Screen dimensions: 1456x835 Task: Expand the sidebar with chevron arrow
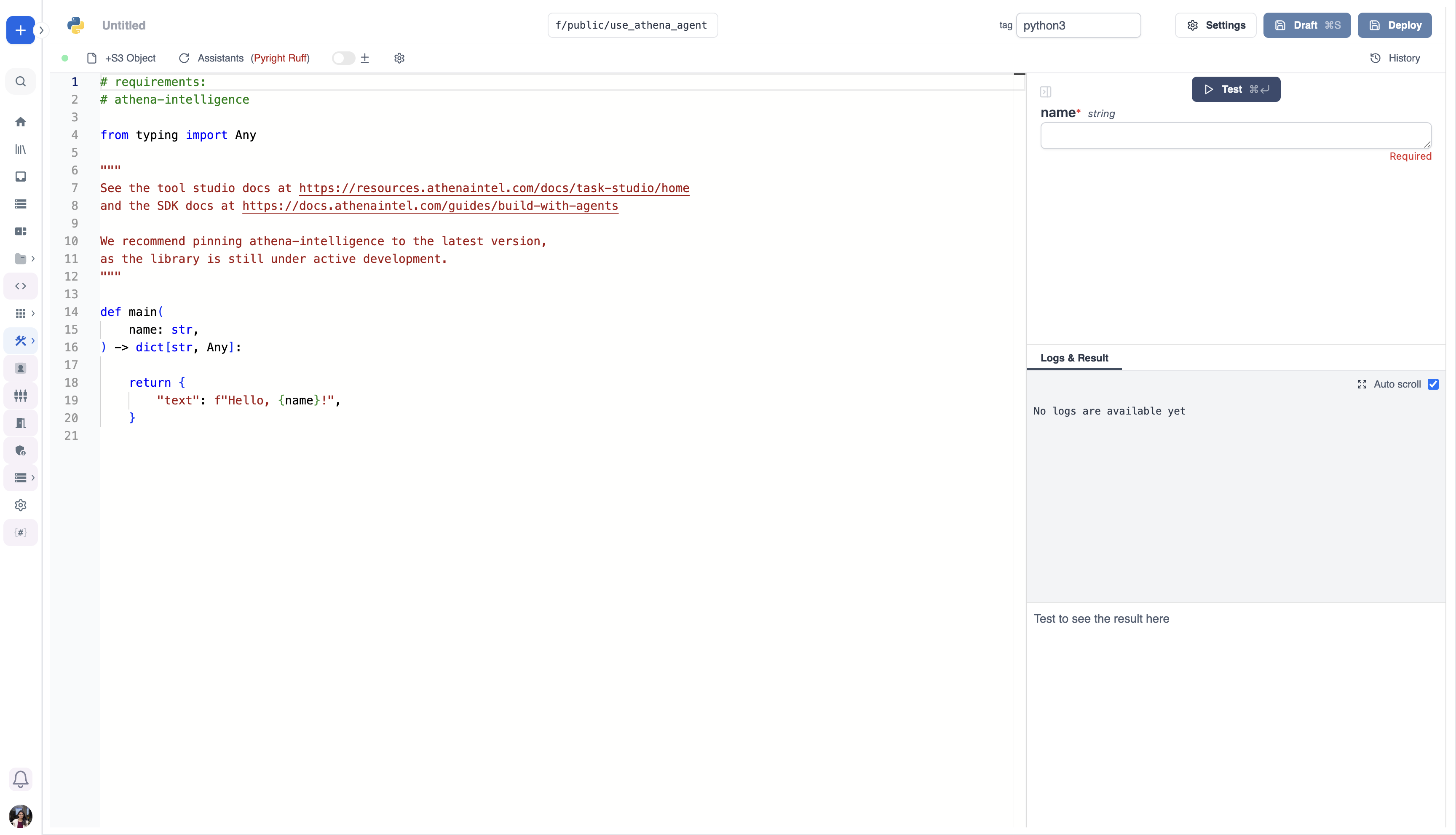coord(41,30)
